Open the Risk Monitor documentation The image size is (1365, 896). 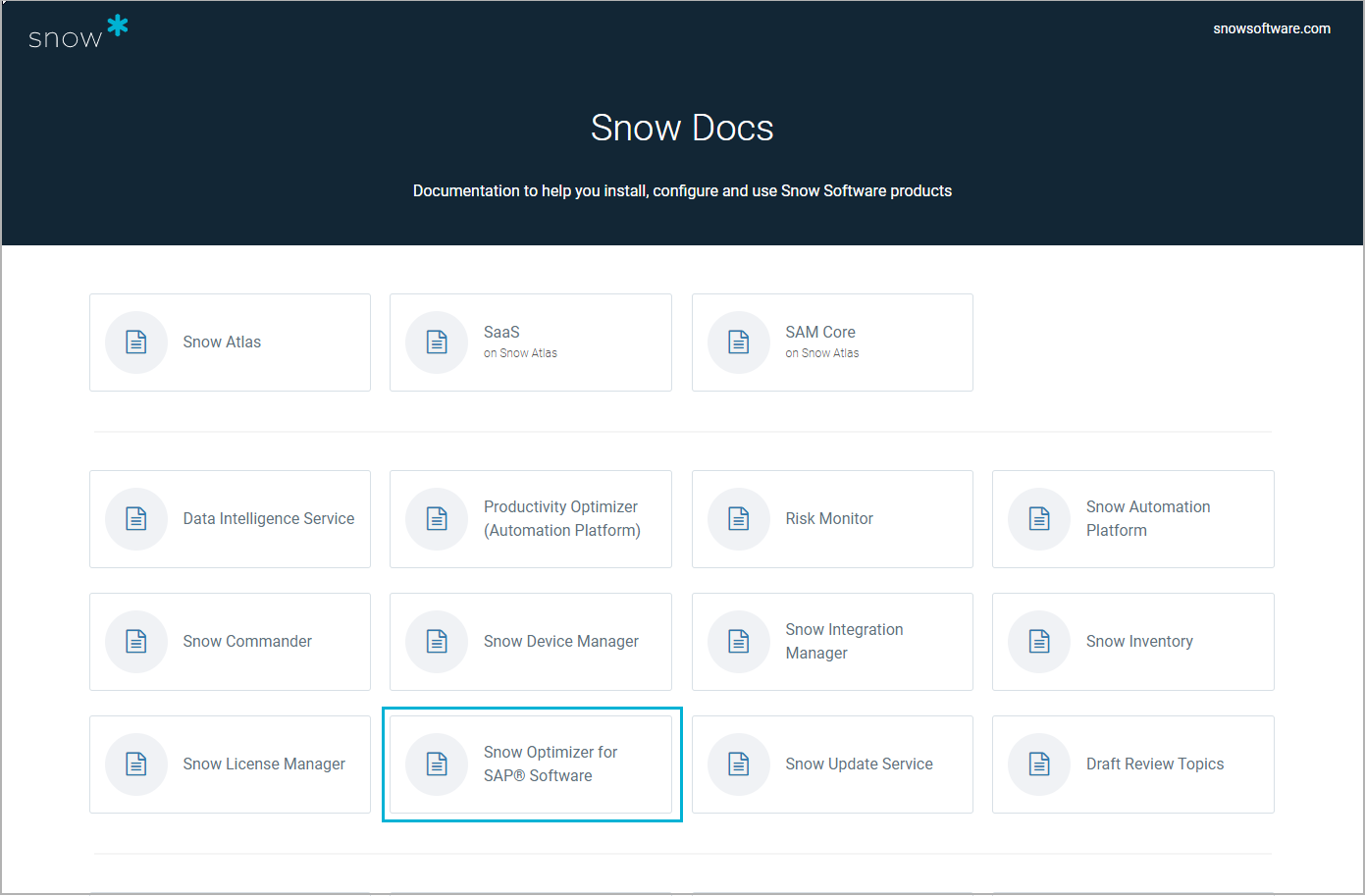(832, 519)
